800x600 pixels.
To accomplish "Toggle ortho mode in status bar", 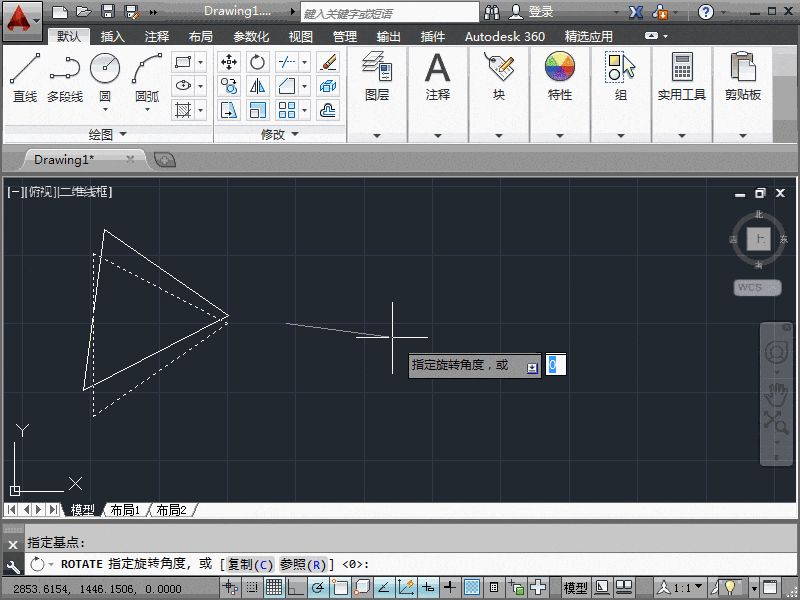I will [297, 588].
